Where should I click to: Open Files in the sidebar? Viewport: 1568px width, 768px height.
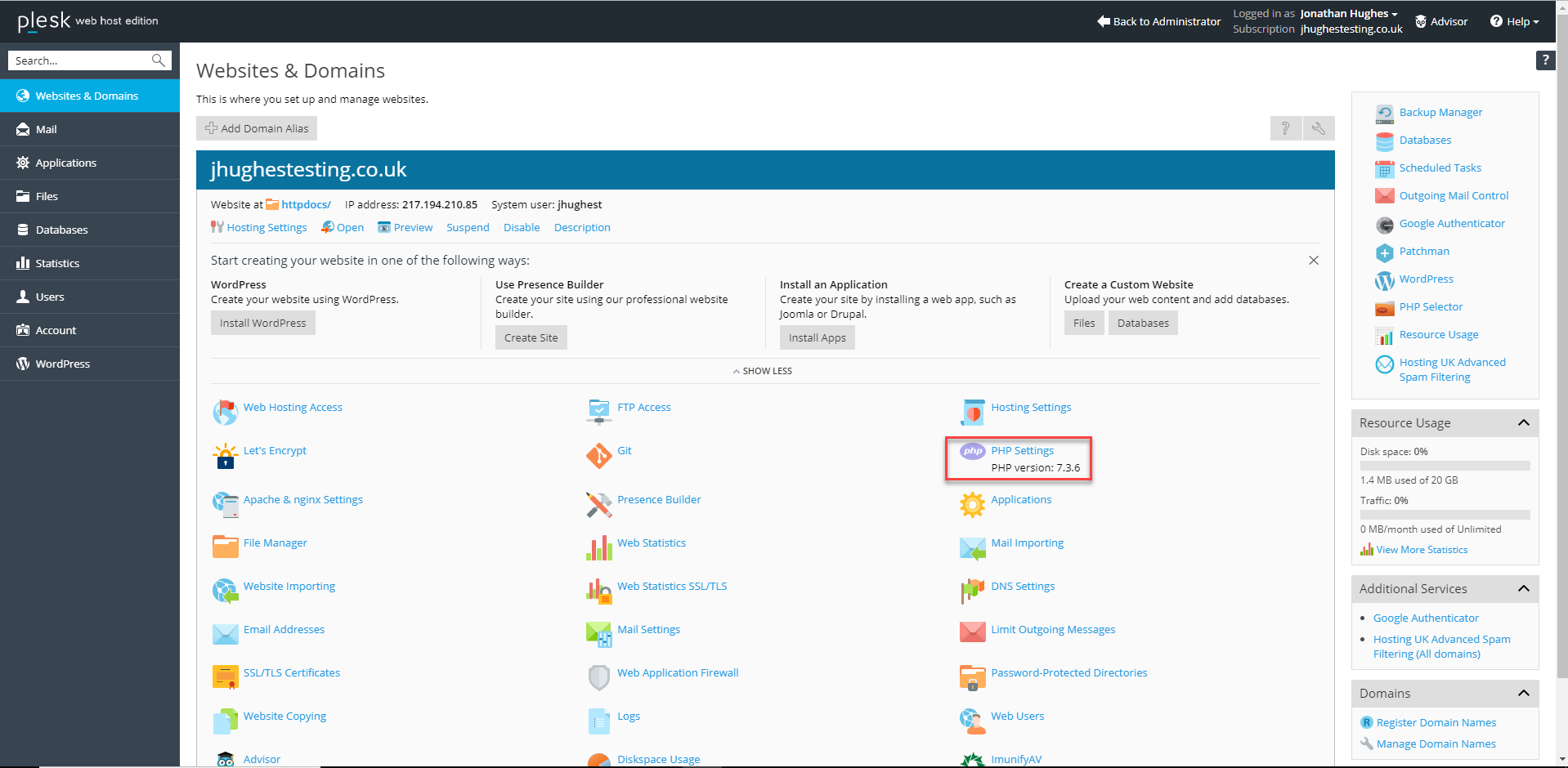90,196
